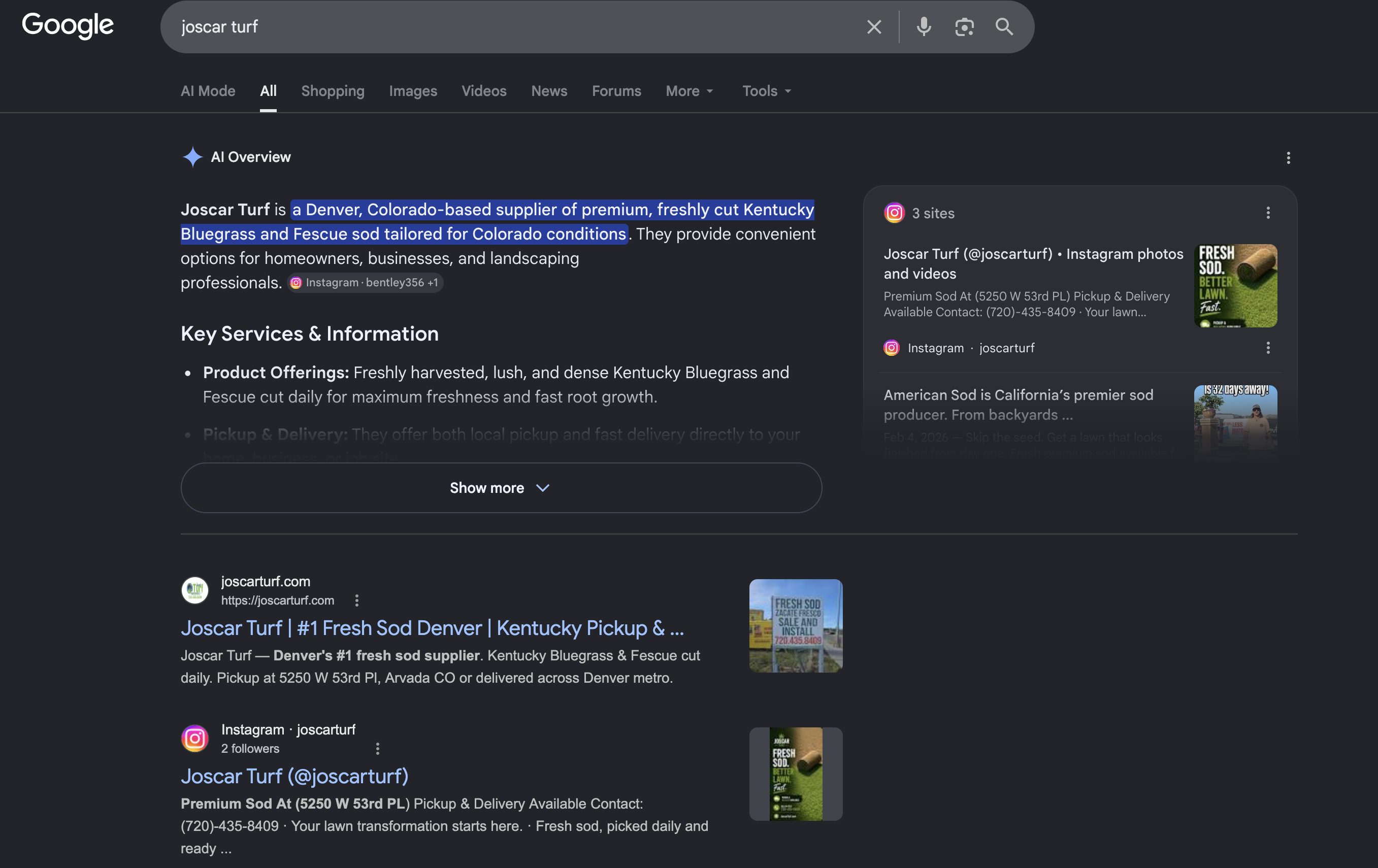Open three-dot menu next to https://joscarturf.com
This screenshot has width=1378, height=868.
(x=356, y=600)
